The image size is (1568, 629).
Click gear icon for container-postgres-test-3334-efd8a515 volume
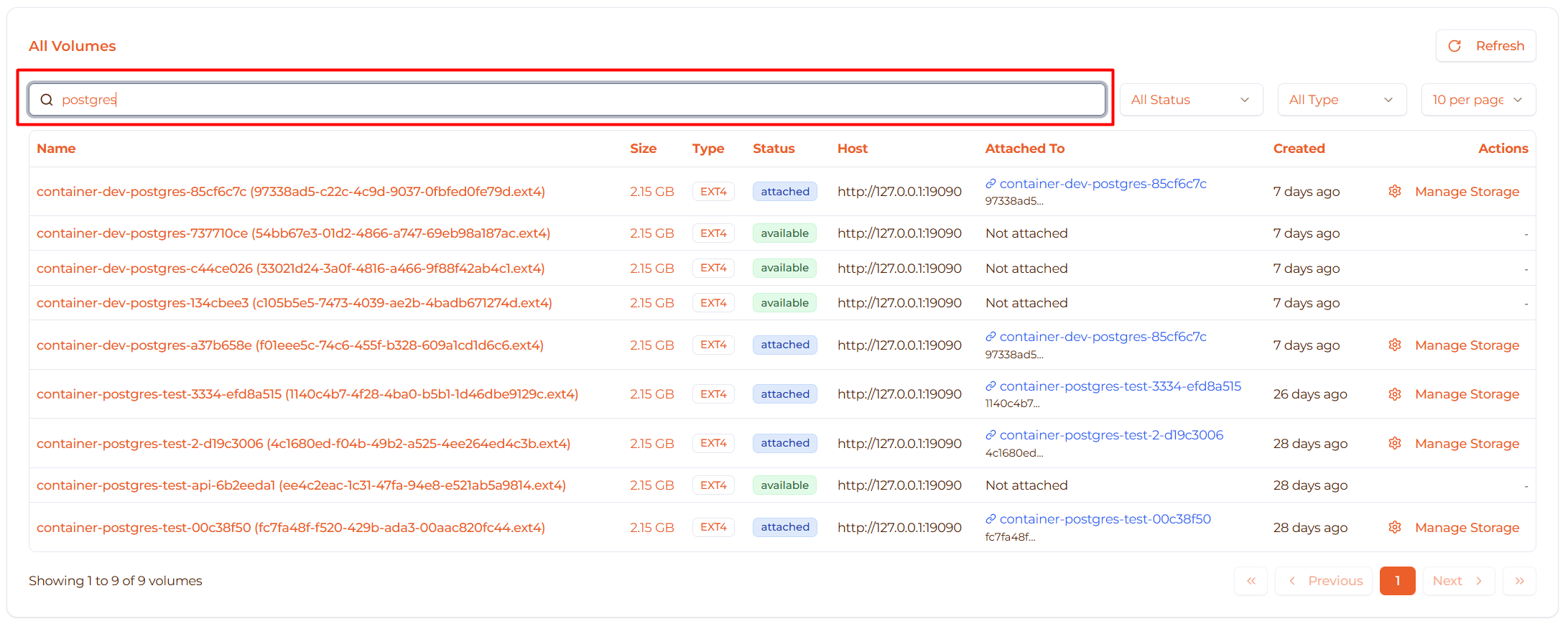click(x=1394, y=394)
